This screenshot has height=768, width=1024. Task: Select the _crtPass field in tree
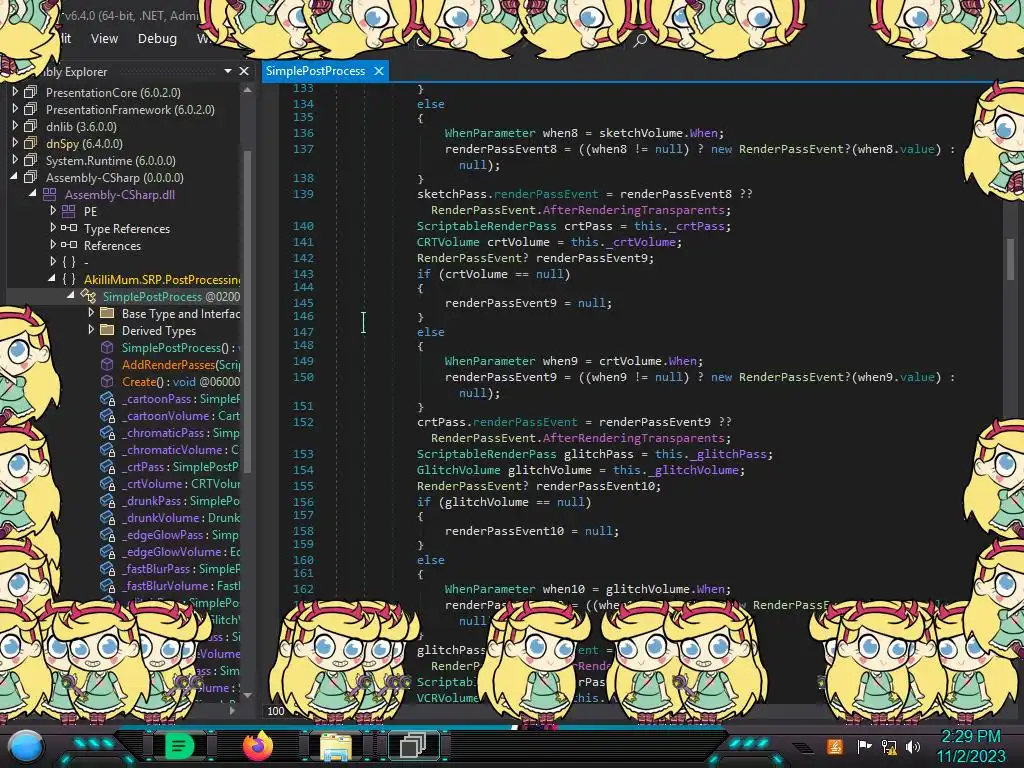coord(181,466)
